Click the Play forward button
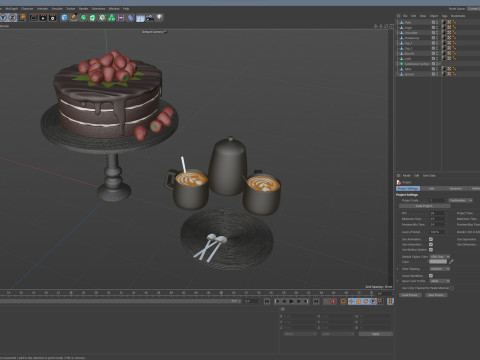 click(x=291, y=301)
